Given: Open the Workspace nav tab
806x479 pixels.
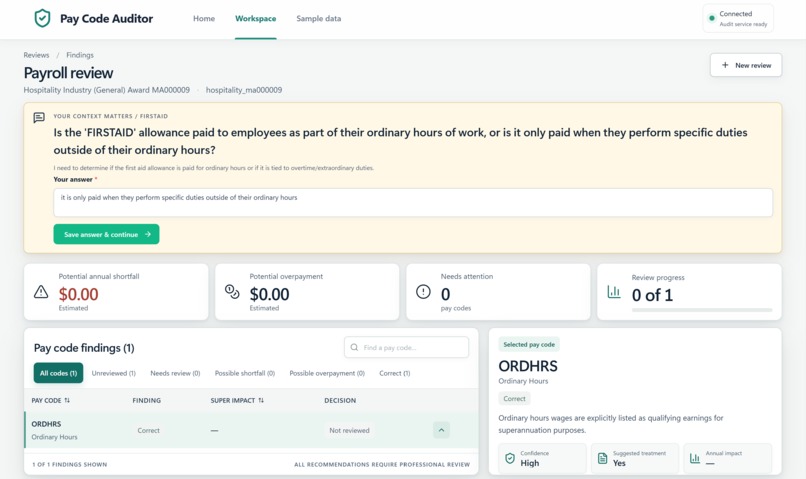Looking at the screenshot, I should (255, 19).
